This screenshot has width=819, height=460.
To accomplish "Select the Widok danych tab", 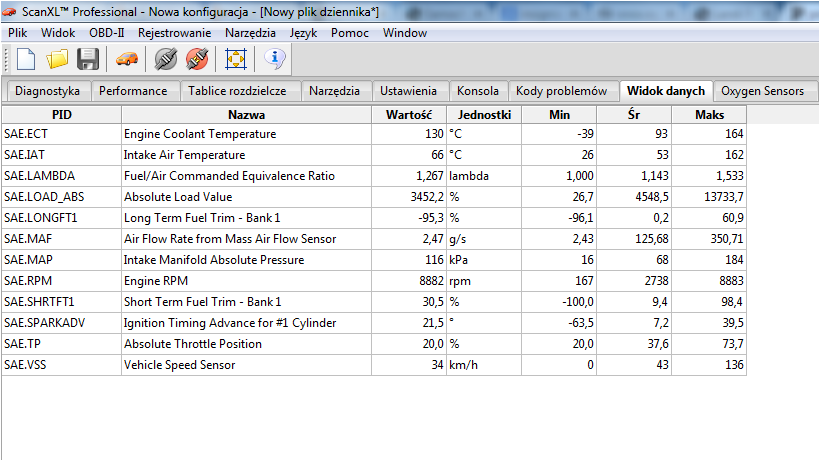I will coord(666,91).
